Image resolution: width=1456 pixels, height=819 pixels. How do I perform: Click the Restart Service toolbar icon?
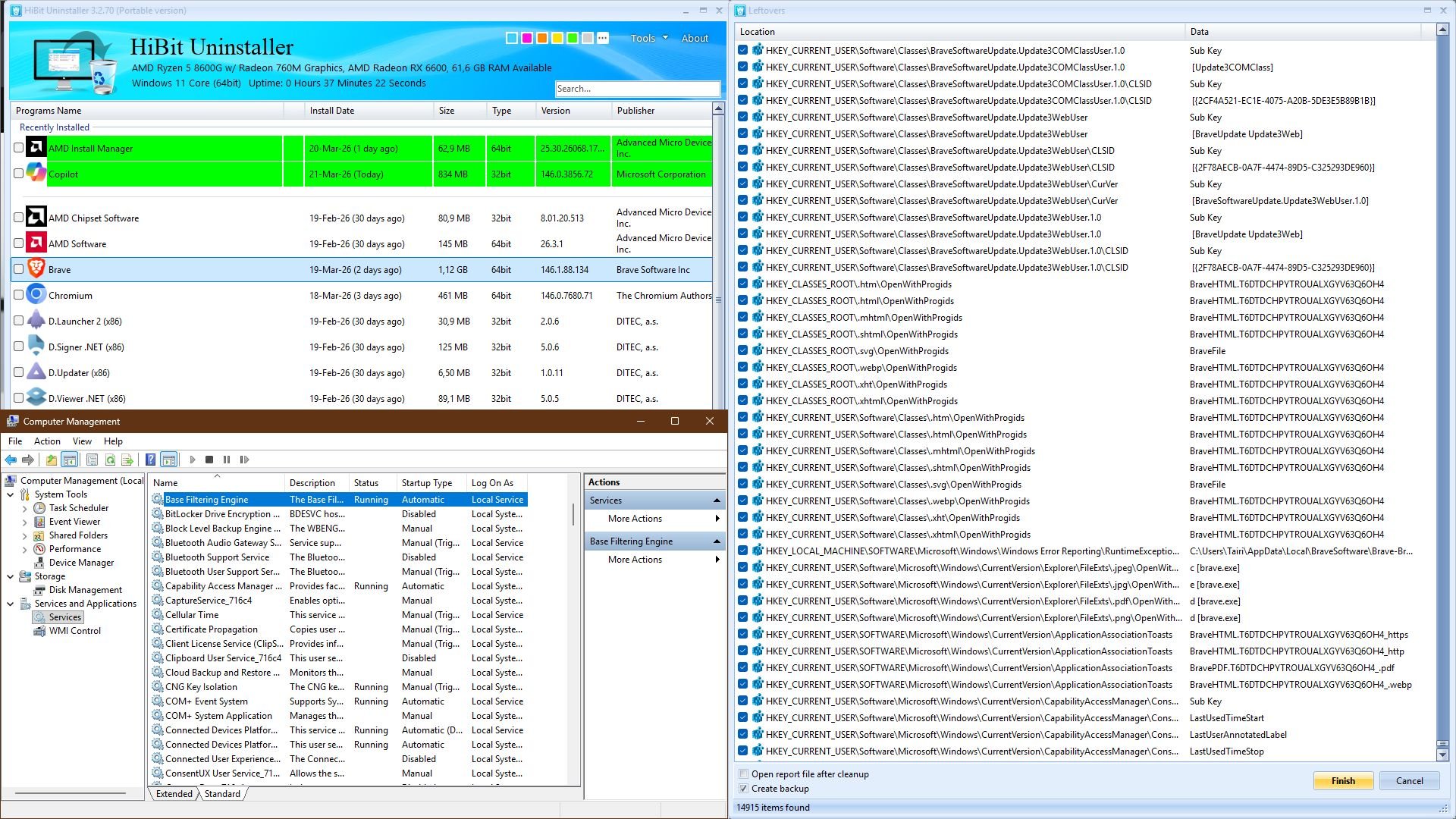coord(244,460)
